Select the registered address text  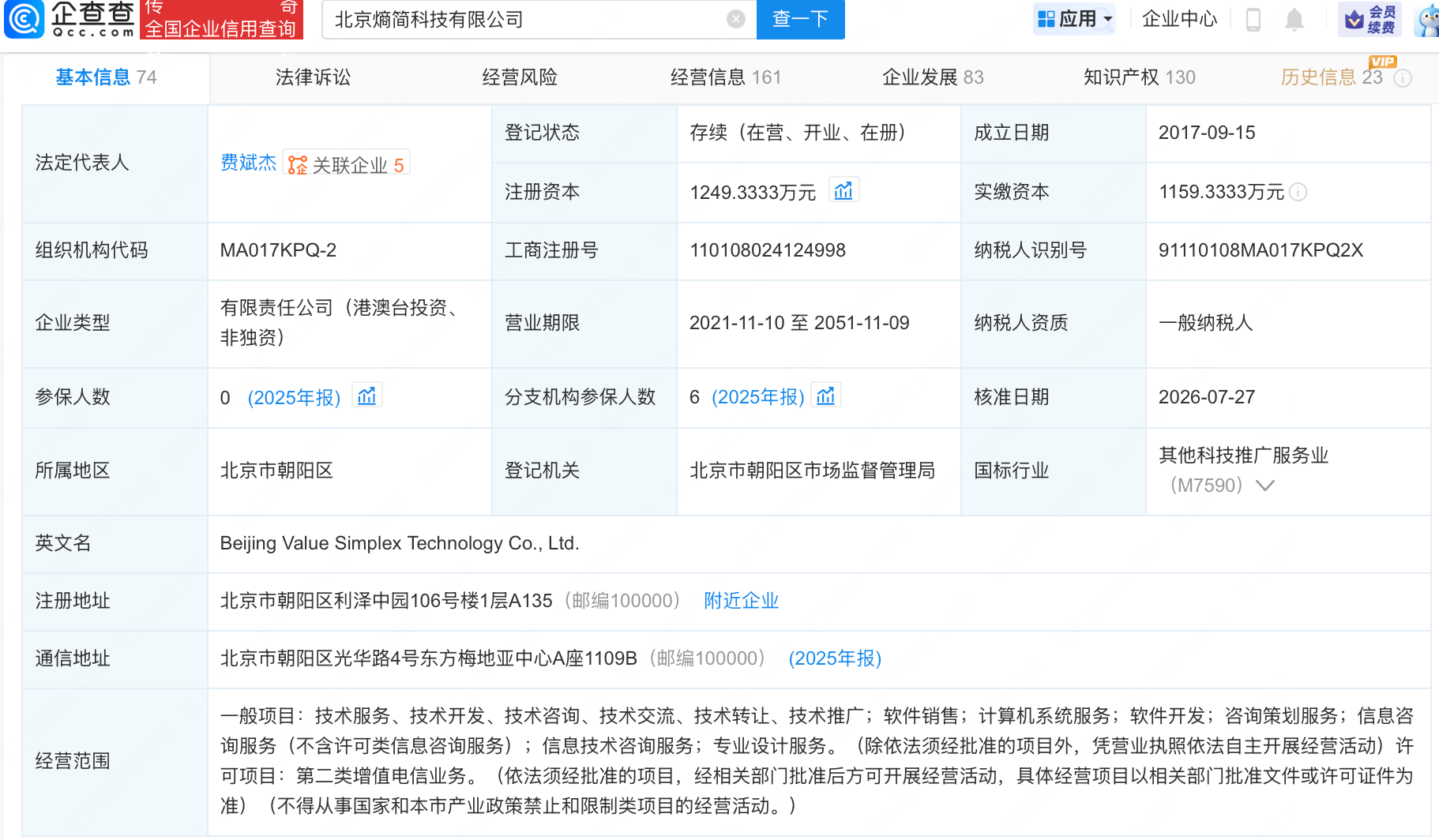tap(386, 601)
